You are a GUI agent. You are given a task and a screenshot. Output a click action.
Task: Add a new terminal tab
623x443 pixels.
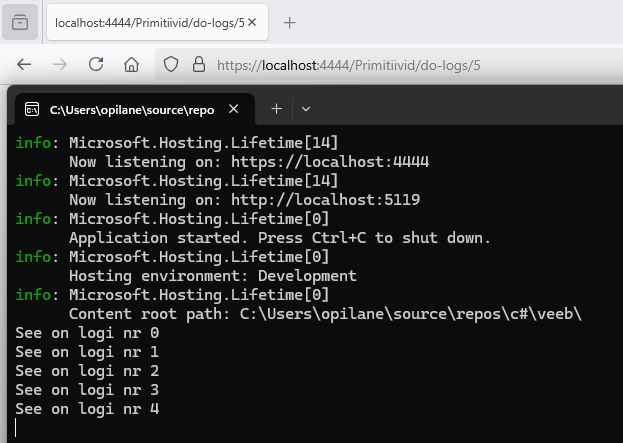276,109
